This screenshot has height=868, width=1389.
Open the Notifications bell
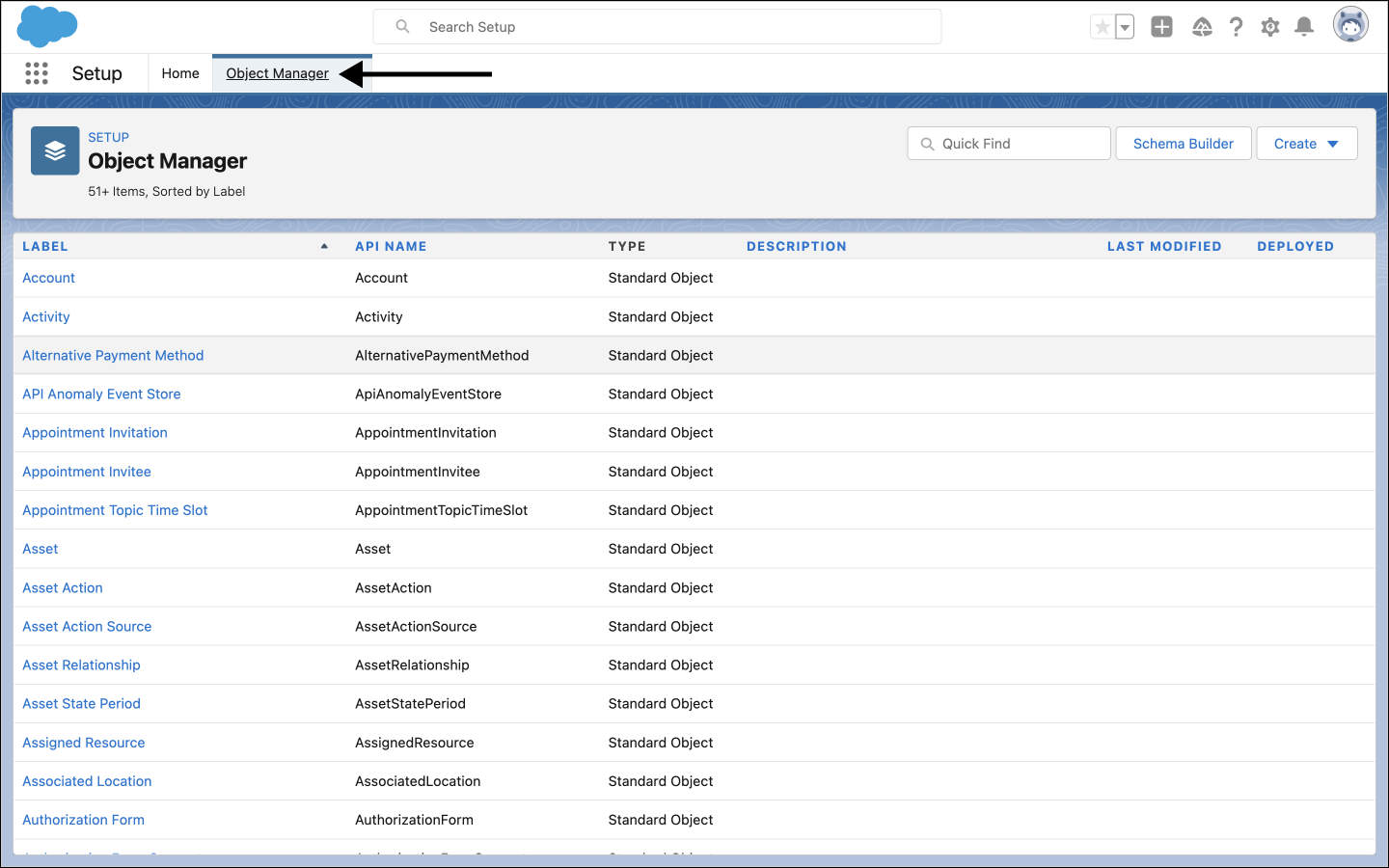point(1304,27)
